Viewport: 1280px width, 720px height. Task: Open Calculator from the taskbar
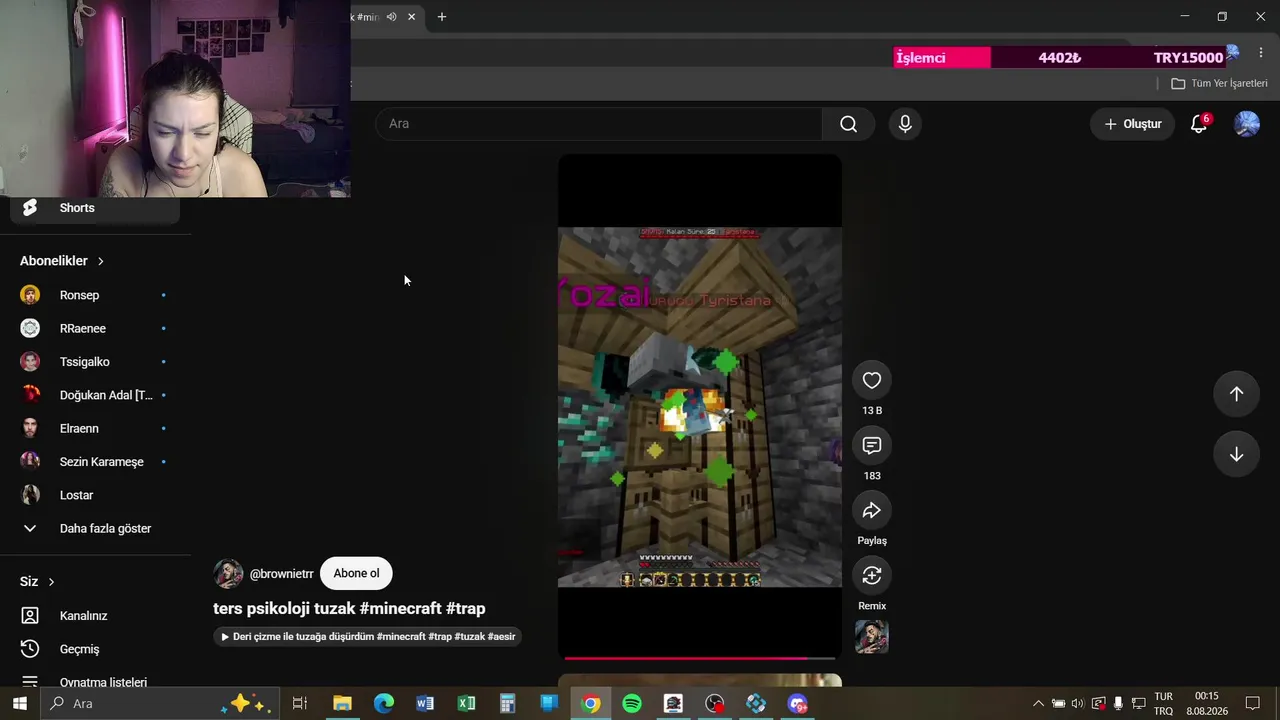[507, 704]
